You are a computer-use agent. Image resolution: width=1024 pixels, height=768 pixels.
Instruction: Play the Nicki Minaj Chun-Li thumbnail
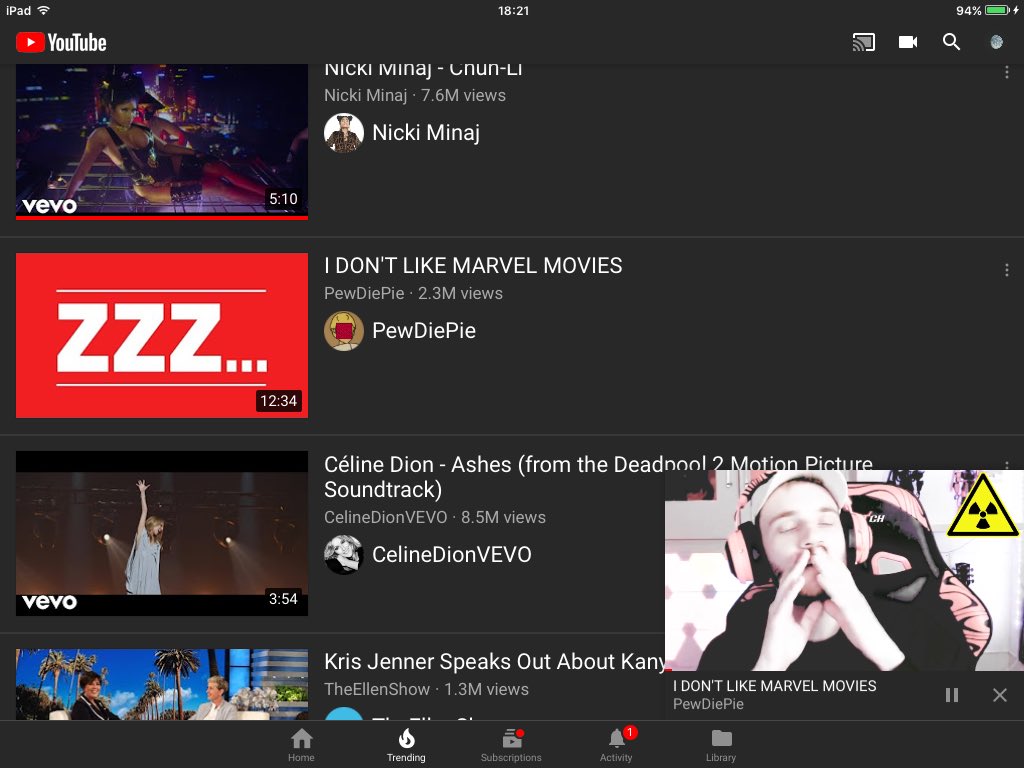click(x=161, y=141)
